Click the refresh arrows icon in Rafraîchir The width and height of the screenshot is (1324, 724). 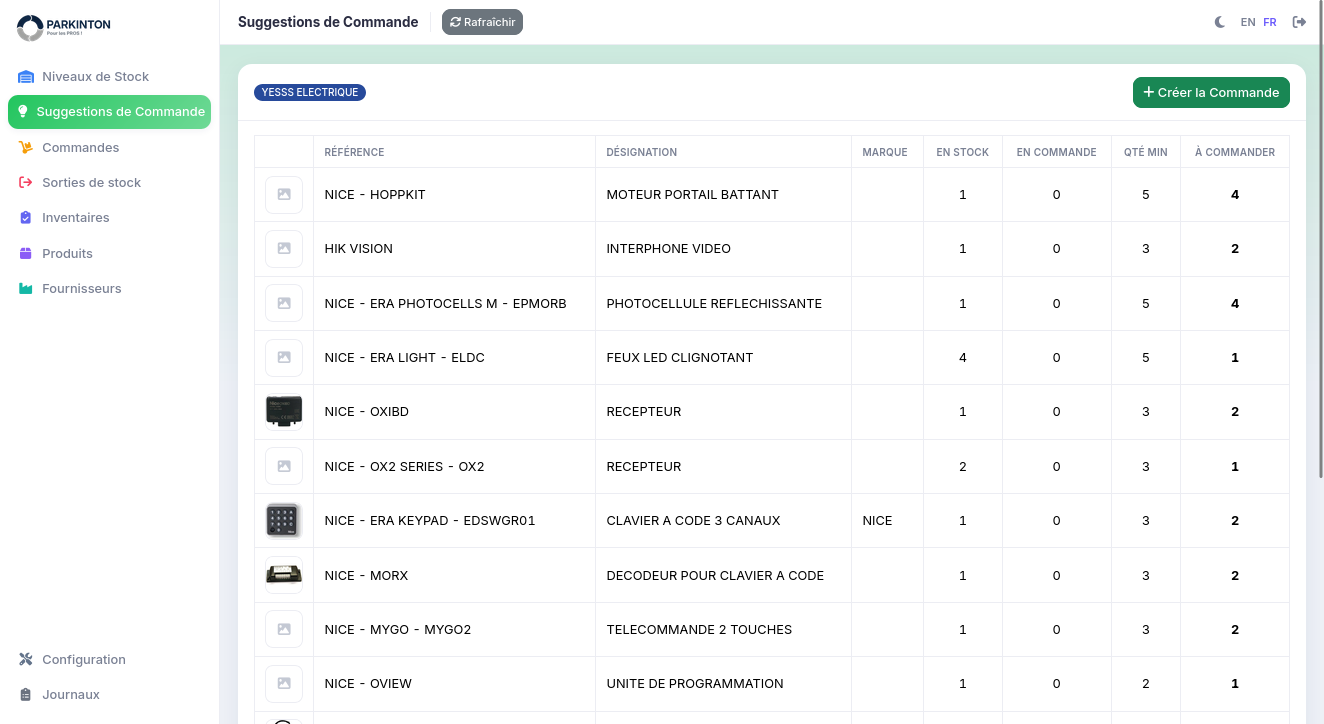456,22
